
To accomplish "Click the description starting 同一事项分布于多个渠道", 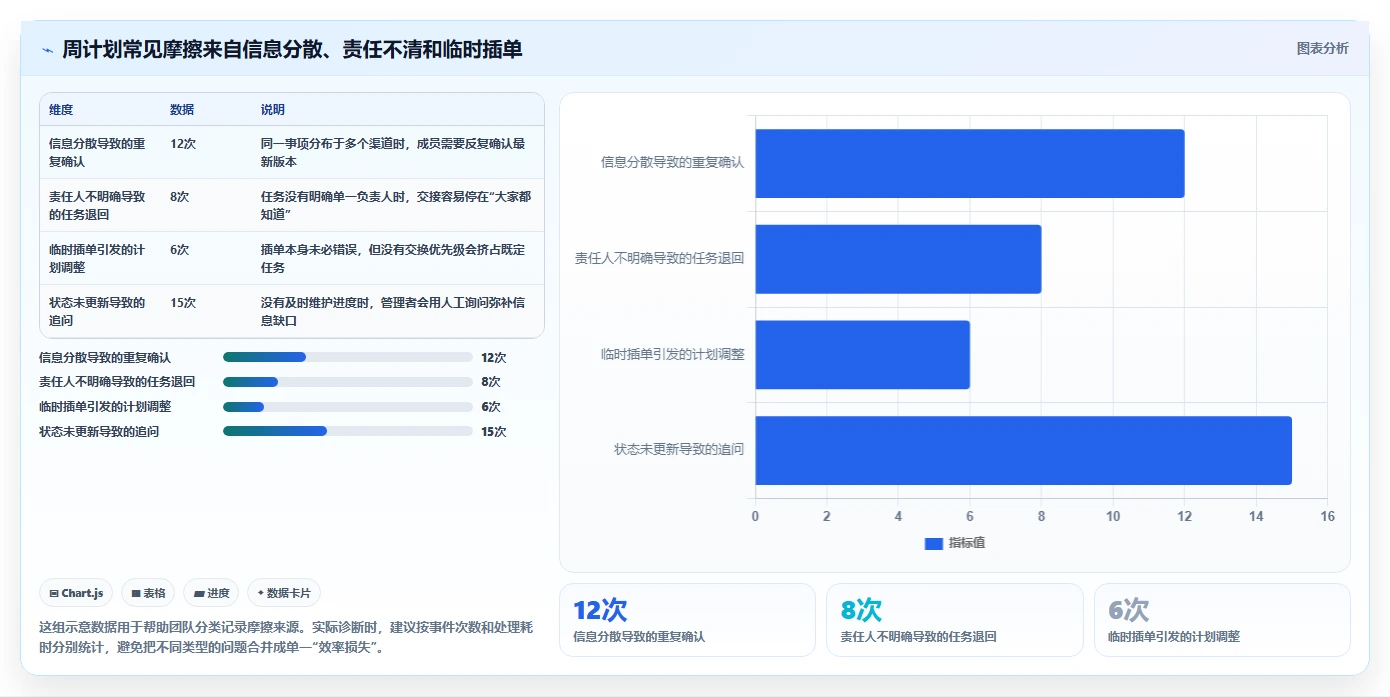I will click(393, 152).
